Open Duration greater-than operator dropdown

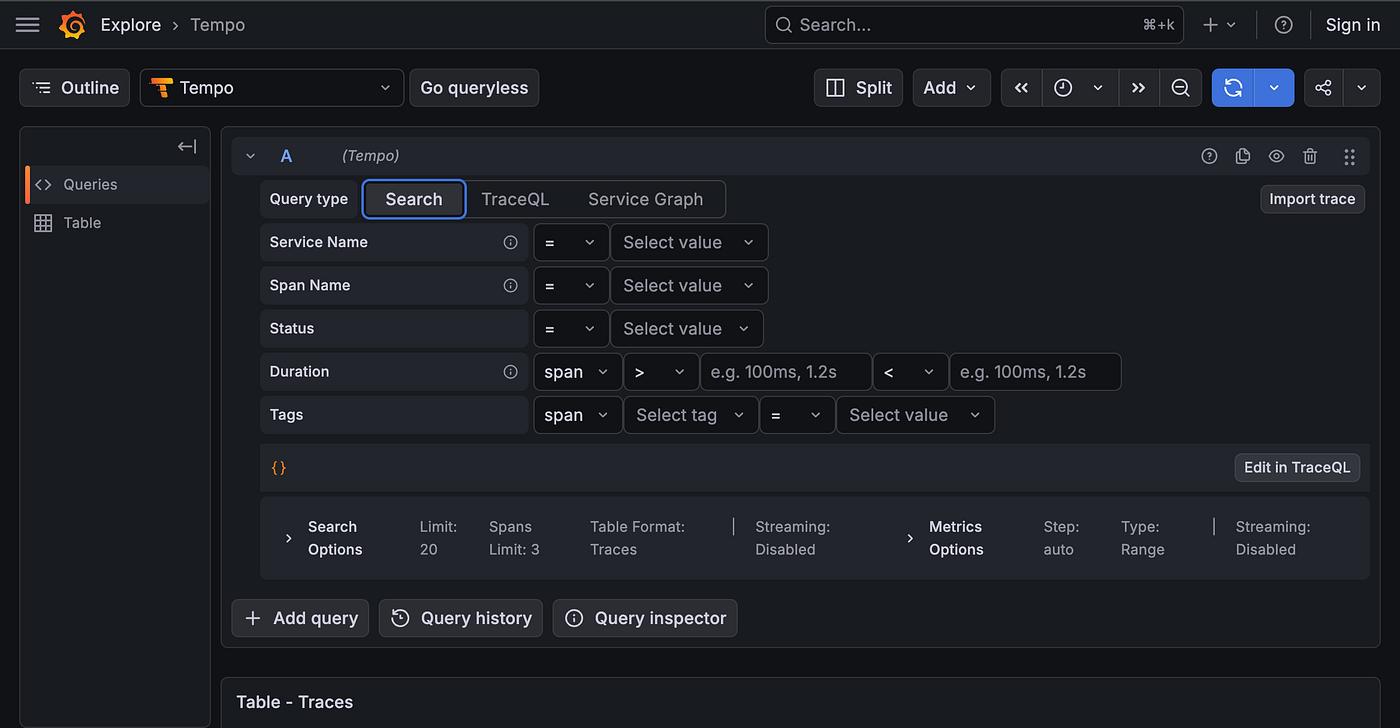coord(661,372)
